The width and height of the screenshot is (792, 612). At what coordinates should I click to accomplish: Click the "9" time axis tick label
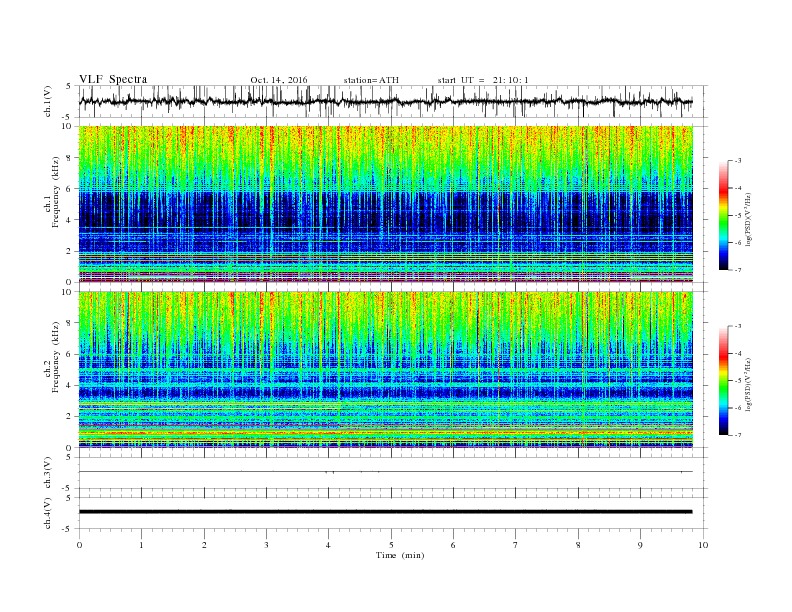640,545
